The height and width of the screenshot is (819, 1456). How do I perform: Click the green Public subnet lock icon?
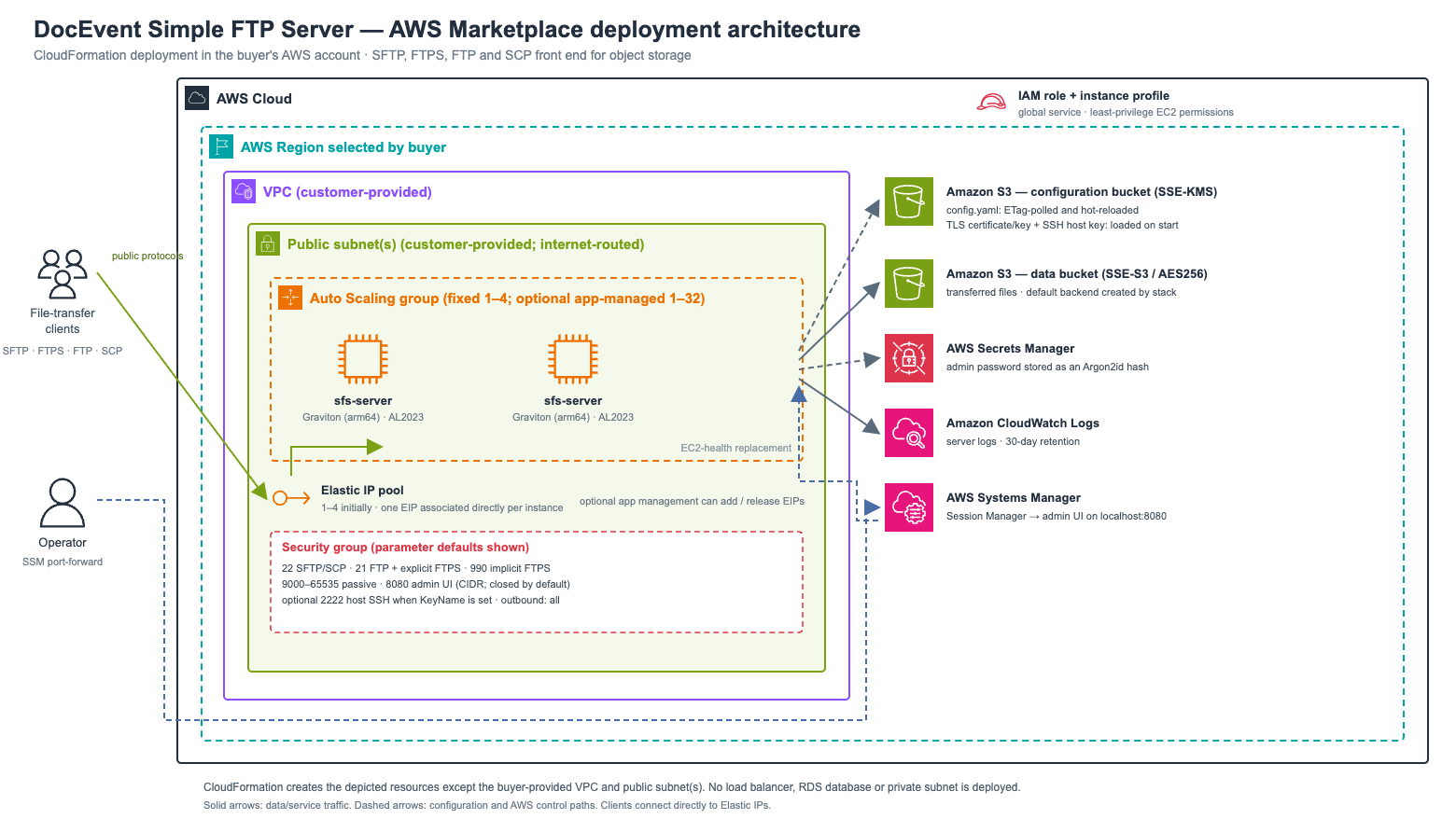pos(268,243)
